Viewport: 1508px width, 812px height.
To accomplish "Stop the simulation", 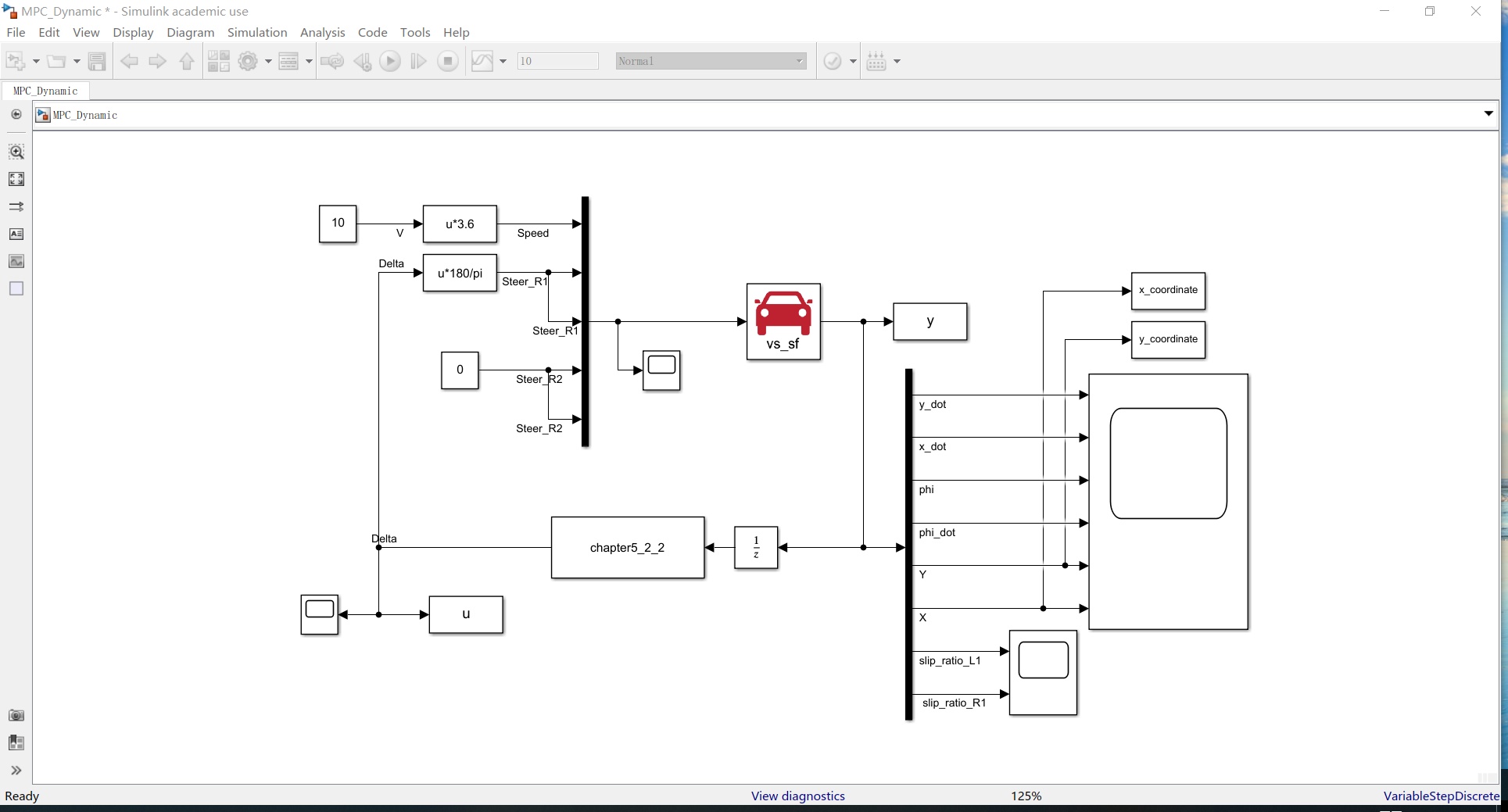I will (x=447, y=61).
